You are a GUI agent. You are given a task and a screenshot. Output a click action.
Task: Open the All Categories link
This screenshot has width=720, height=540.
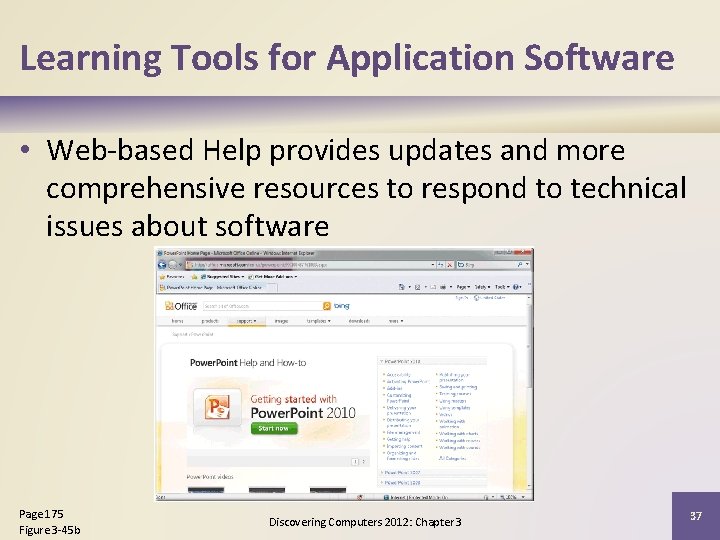point(452,458)
